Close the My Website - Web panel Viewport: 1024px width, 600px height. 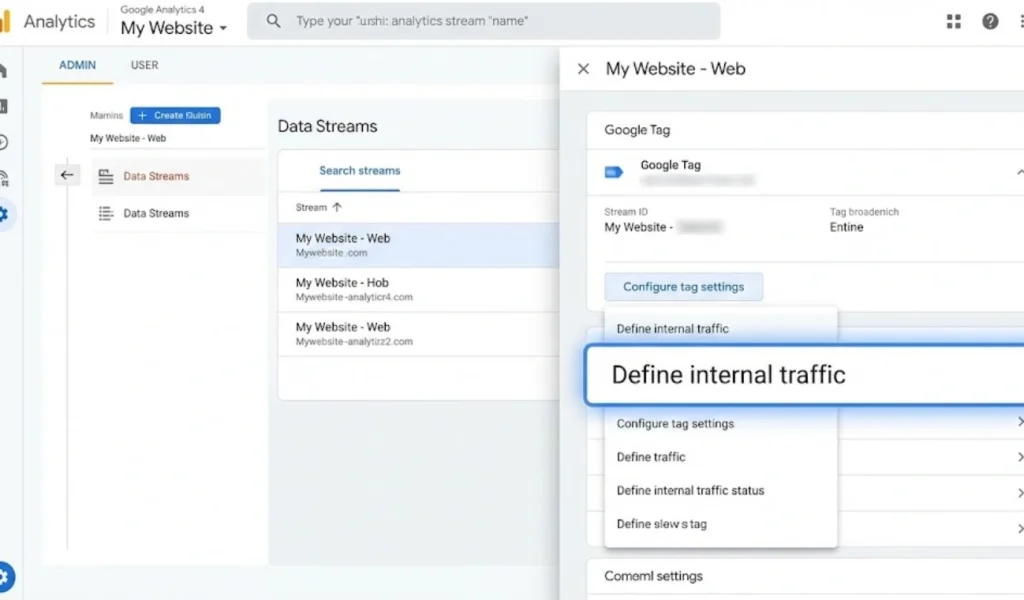click(584, 69)
